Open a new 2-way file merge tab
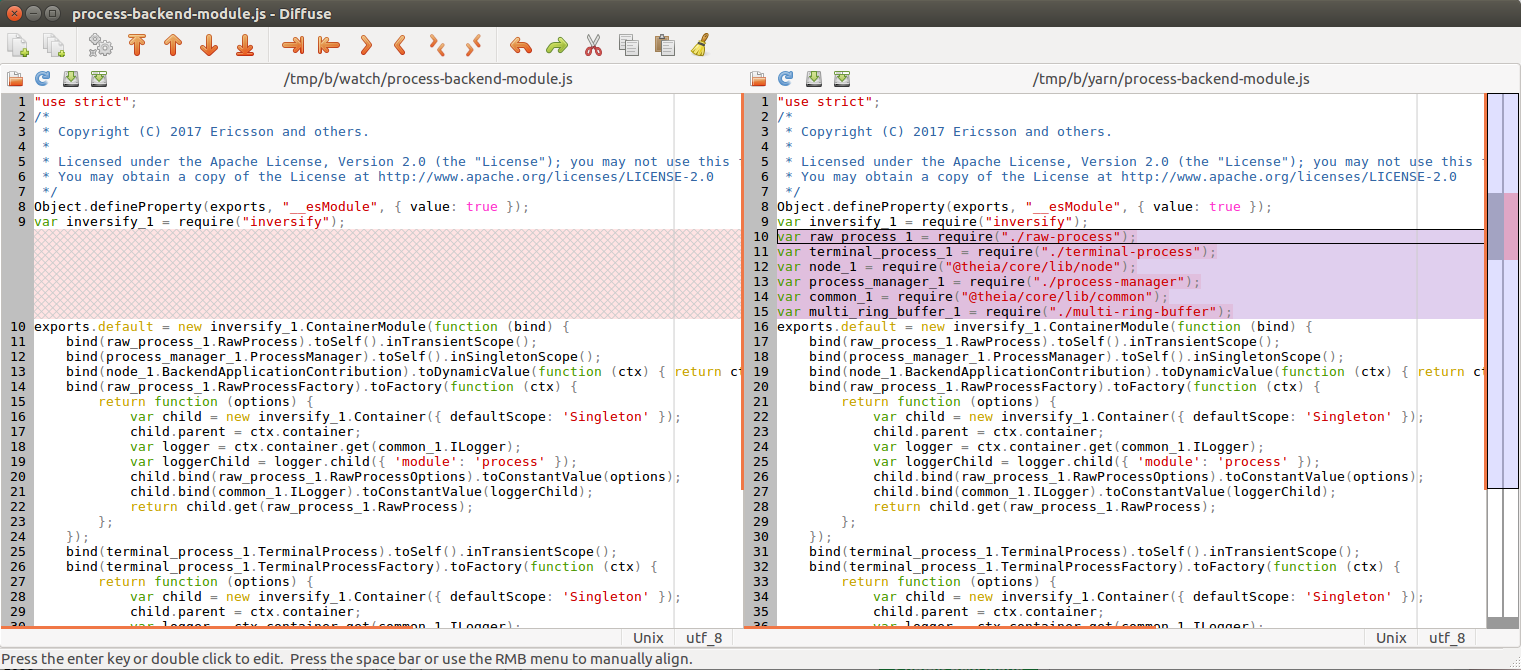This screenshot has width=1521, height=670. tap(18, 45)
